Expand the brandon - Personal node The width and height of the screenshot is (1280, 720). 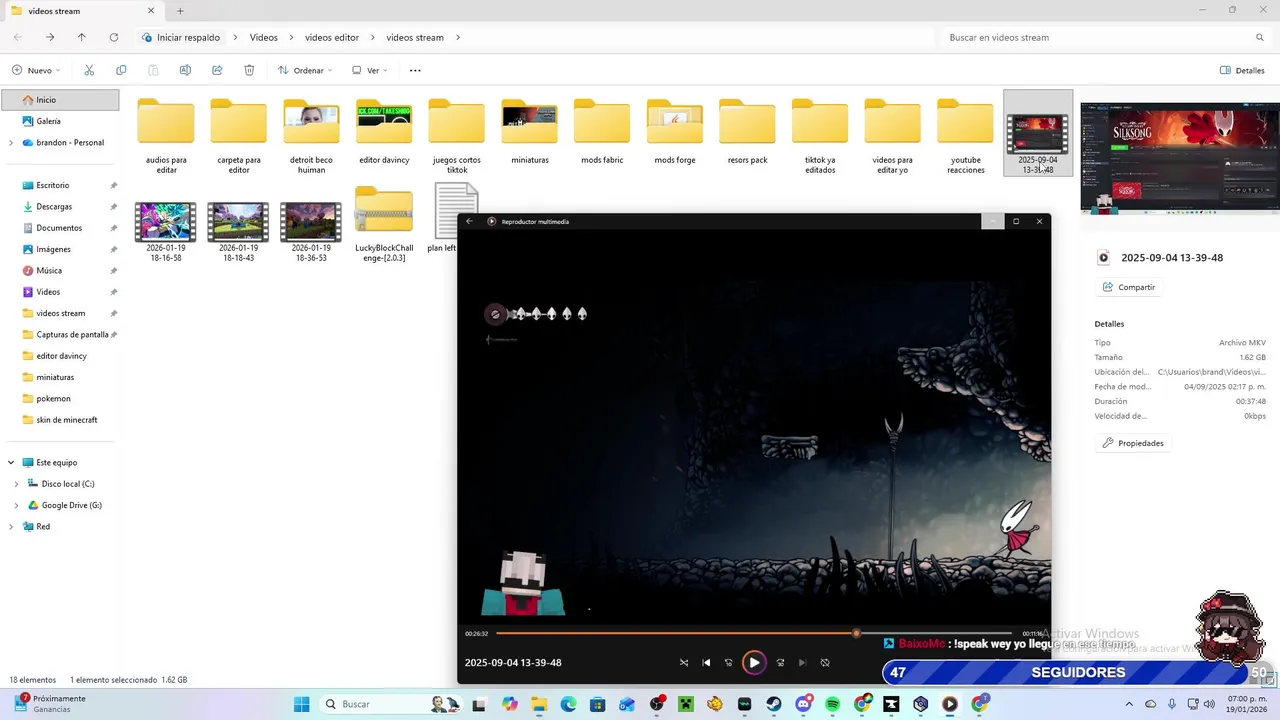click(11, 142)
